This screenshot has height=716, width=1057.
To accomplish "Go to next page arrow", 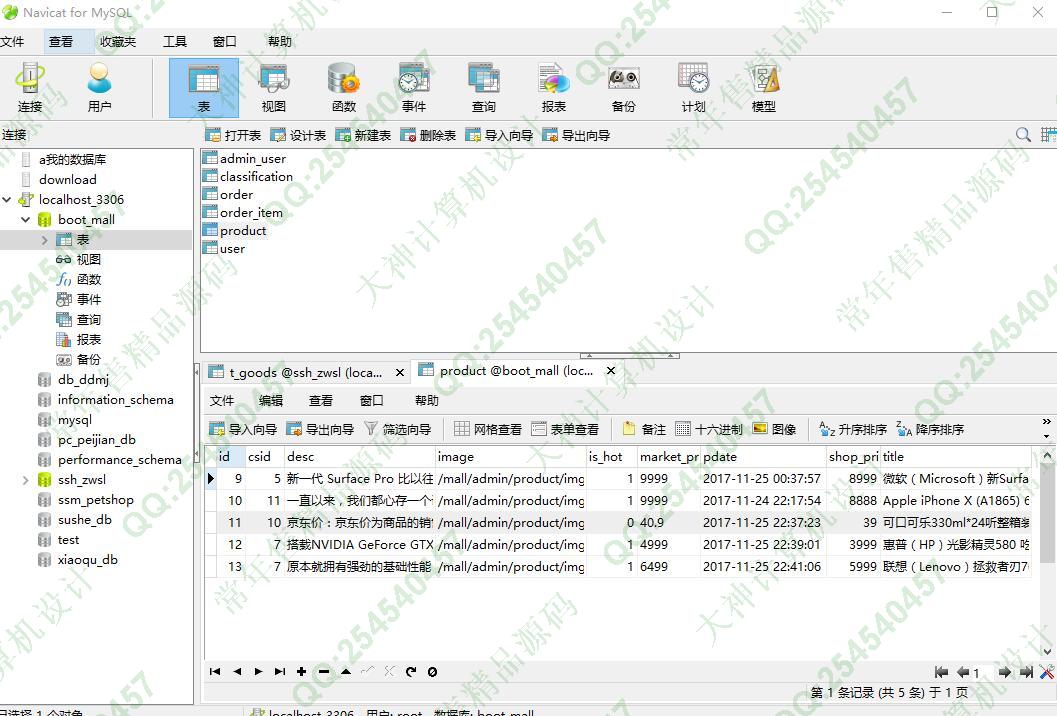I will (x=1004, y=672).
